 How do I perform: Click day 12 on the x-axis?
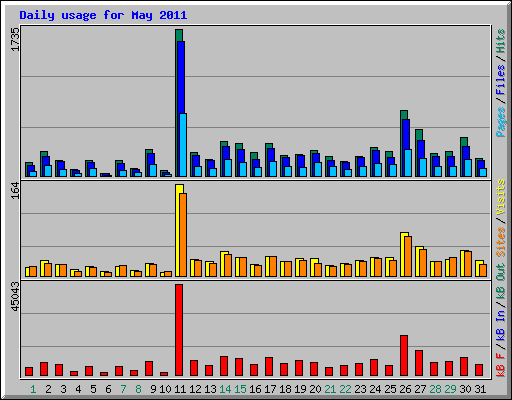(x=195, y=389)
